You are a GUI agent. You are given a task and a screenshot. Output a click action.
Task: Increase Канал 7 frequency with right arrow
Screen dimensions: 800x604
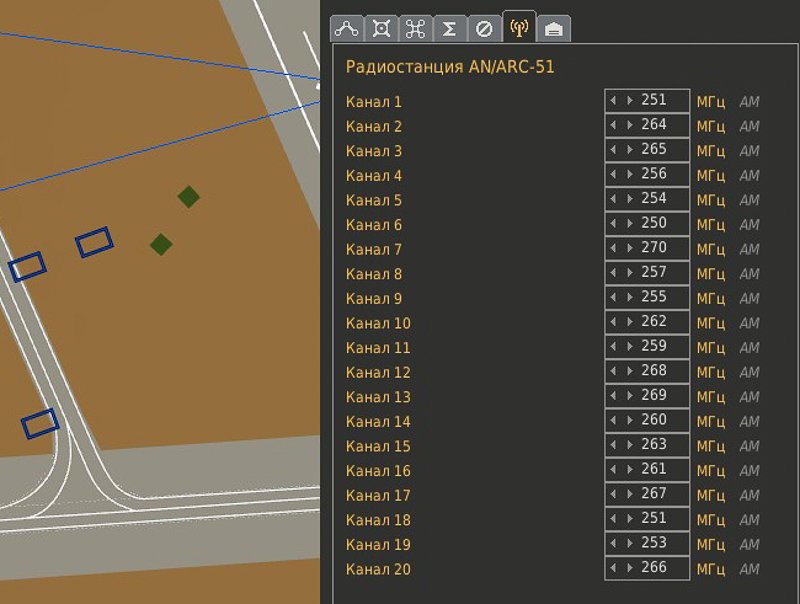pos(629,249)
